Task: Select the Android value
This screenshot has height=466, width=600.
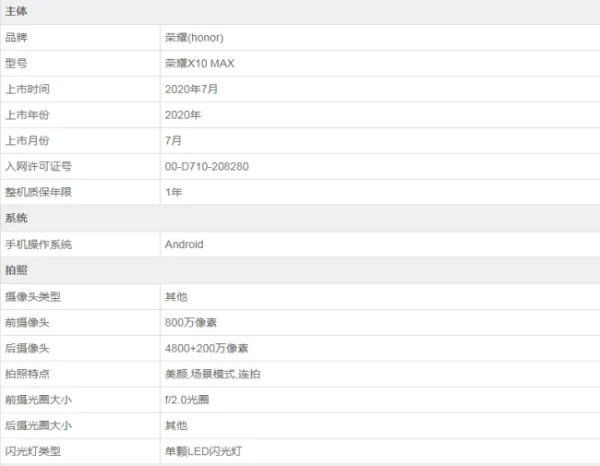Action: coord(184,244)
